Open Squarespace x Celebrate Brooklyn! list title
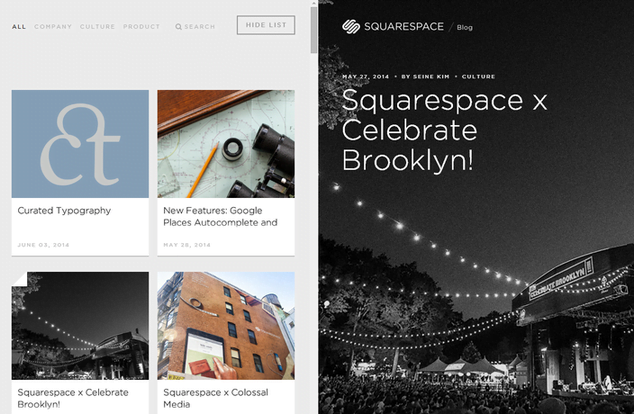 pos(73,398)
